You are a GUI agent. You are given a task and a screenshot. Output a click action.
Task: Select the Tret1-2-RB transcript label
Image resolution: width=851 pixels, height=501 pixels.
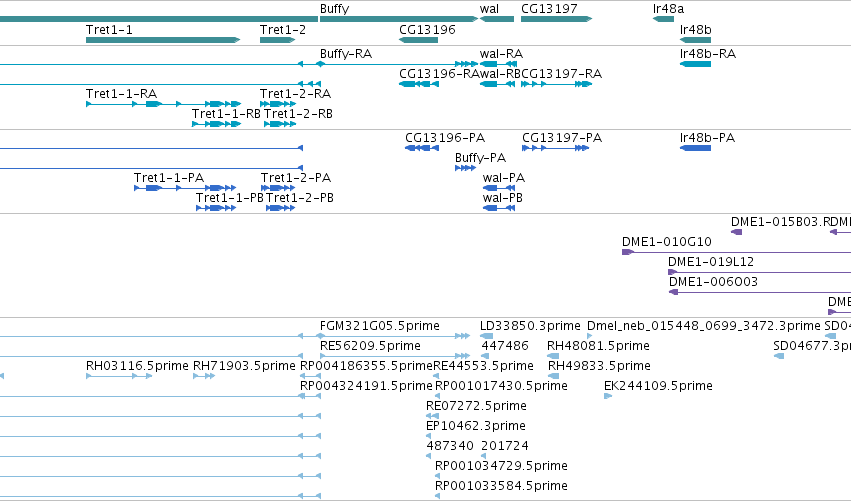point(298,114)
